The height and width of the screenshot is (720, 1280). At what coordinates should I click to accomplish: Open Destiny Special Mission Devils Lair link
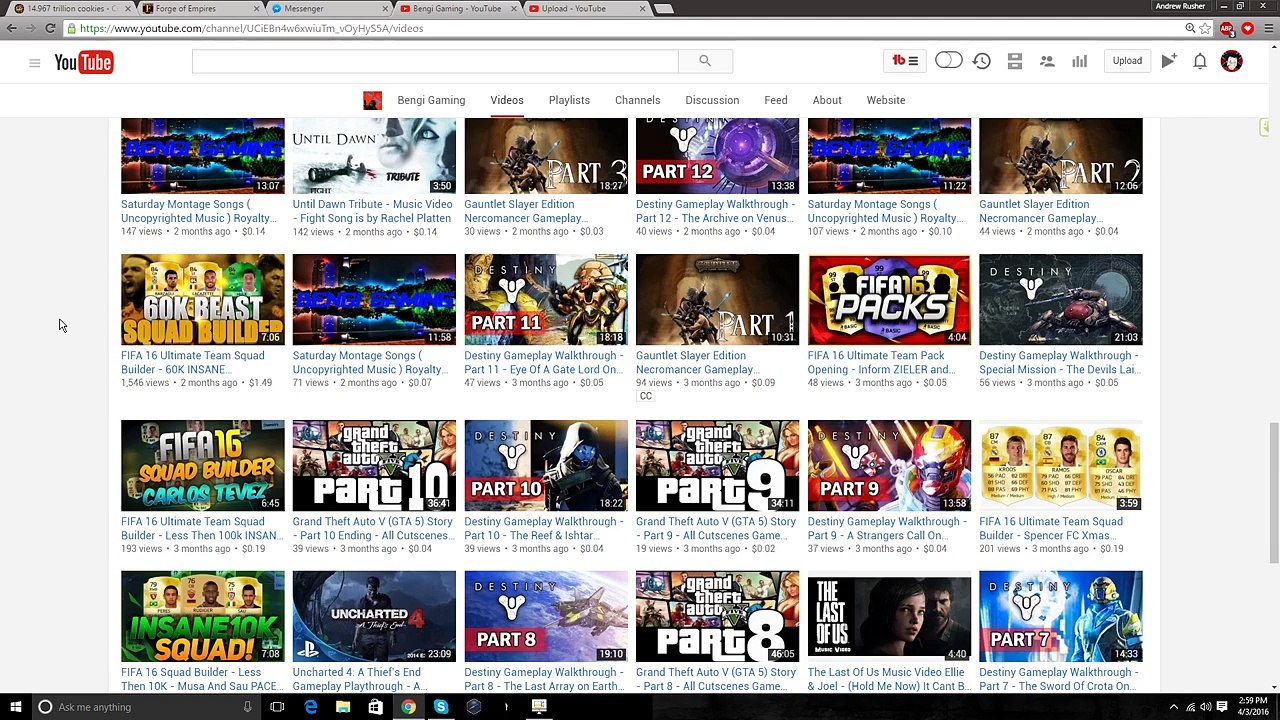(1059, 362)
